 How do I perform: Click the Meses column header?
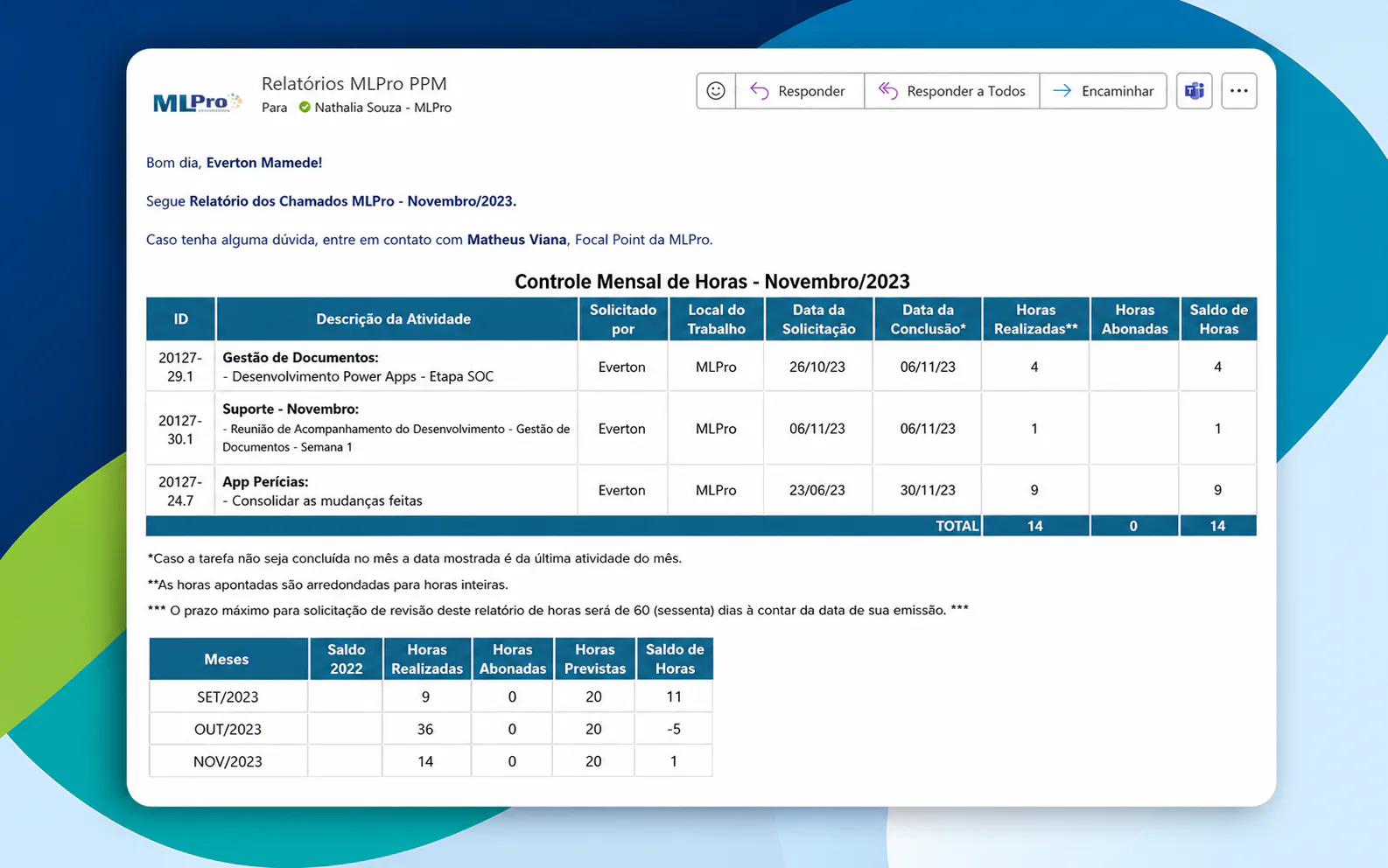point(227,660)
